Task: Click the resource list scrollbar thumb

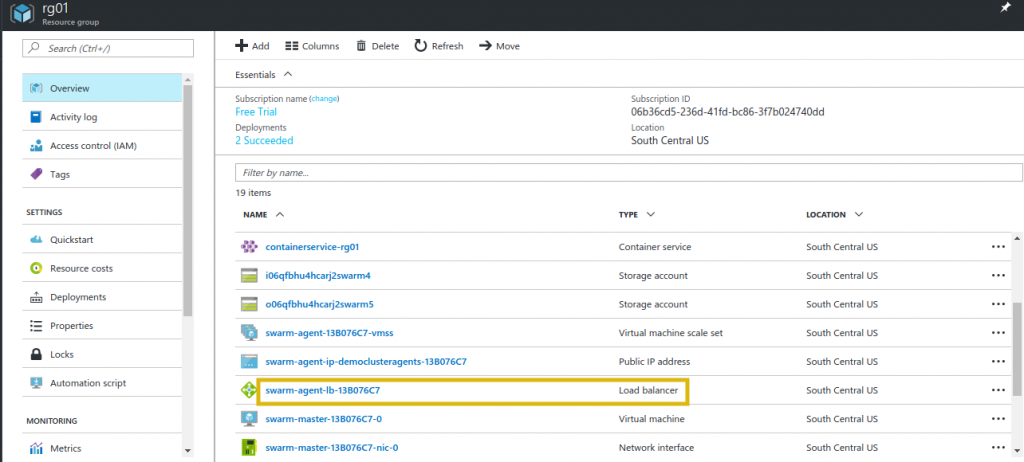Action: [x=1017, y=349]
